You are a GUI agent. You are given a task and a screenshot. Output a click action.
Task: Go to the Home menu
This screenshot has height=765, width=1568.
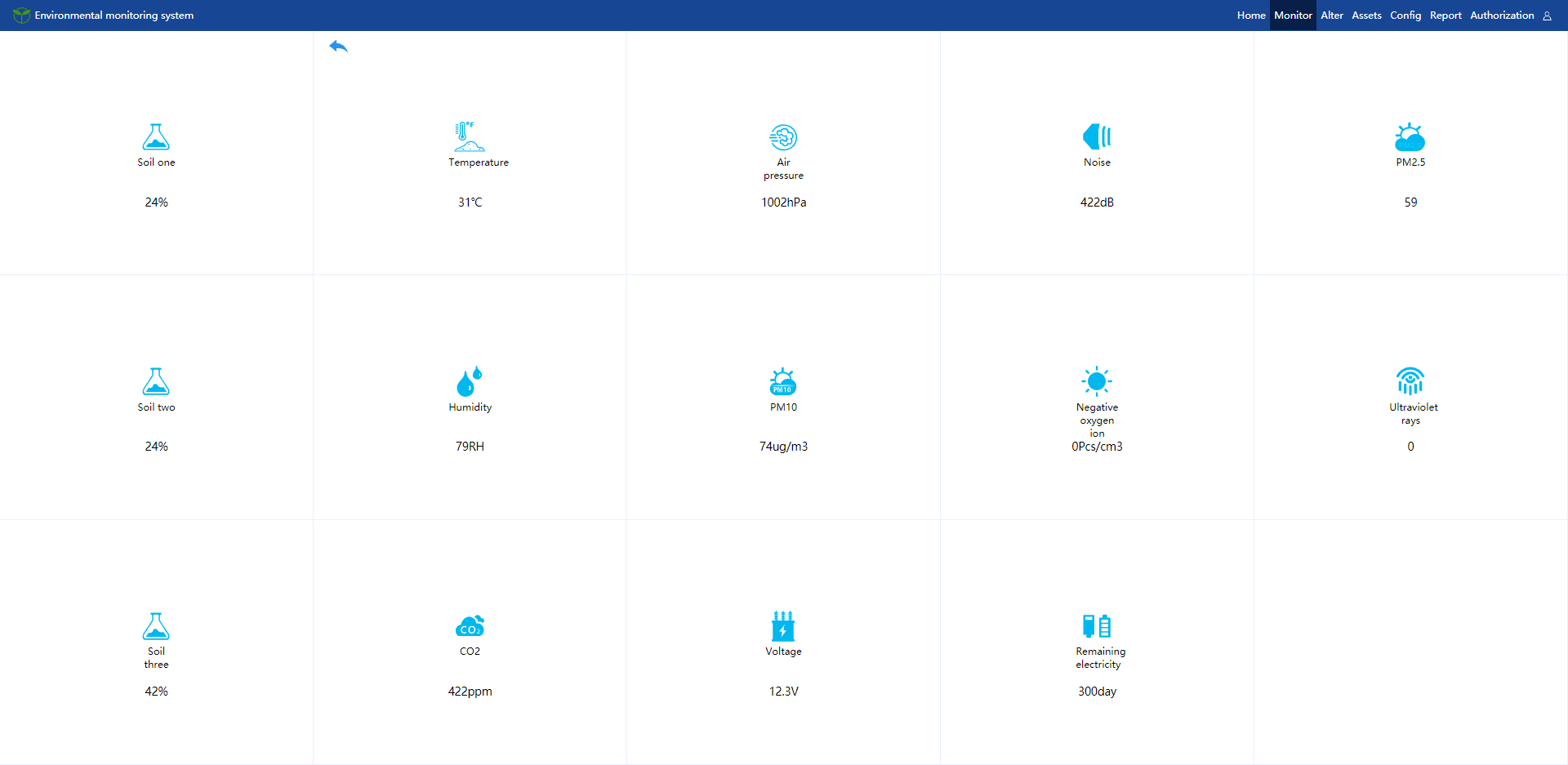1251,16
